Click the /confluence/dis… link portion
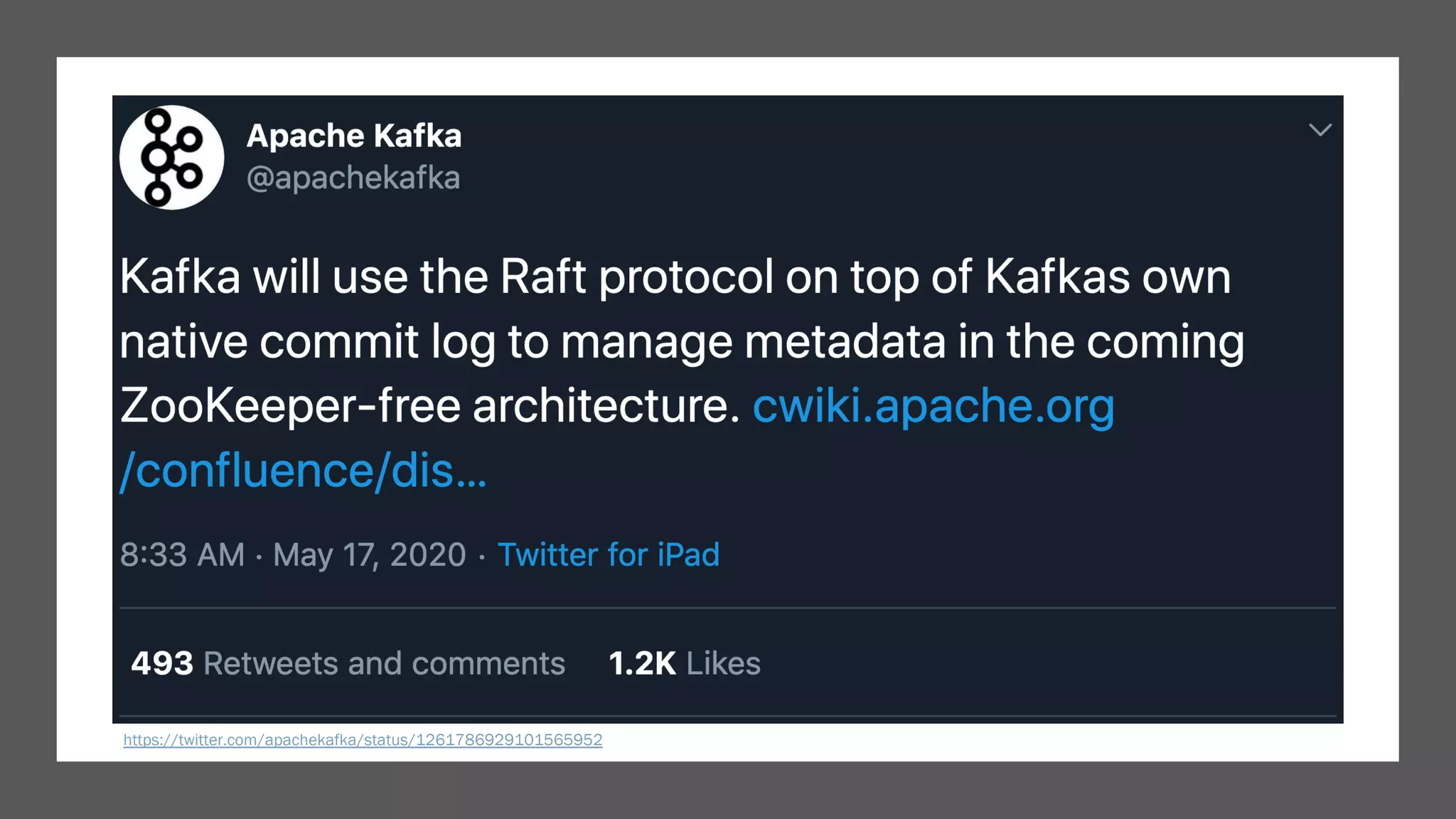 pyautogui.click(x=304, y=471)
